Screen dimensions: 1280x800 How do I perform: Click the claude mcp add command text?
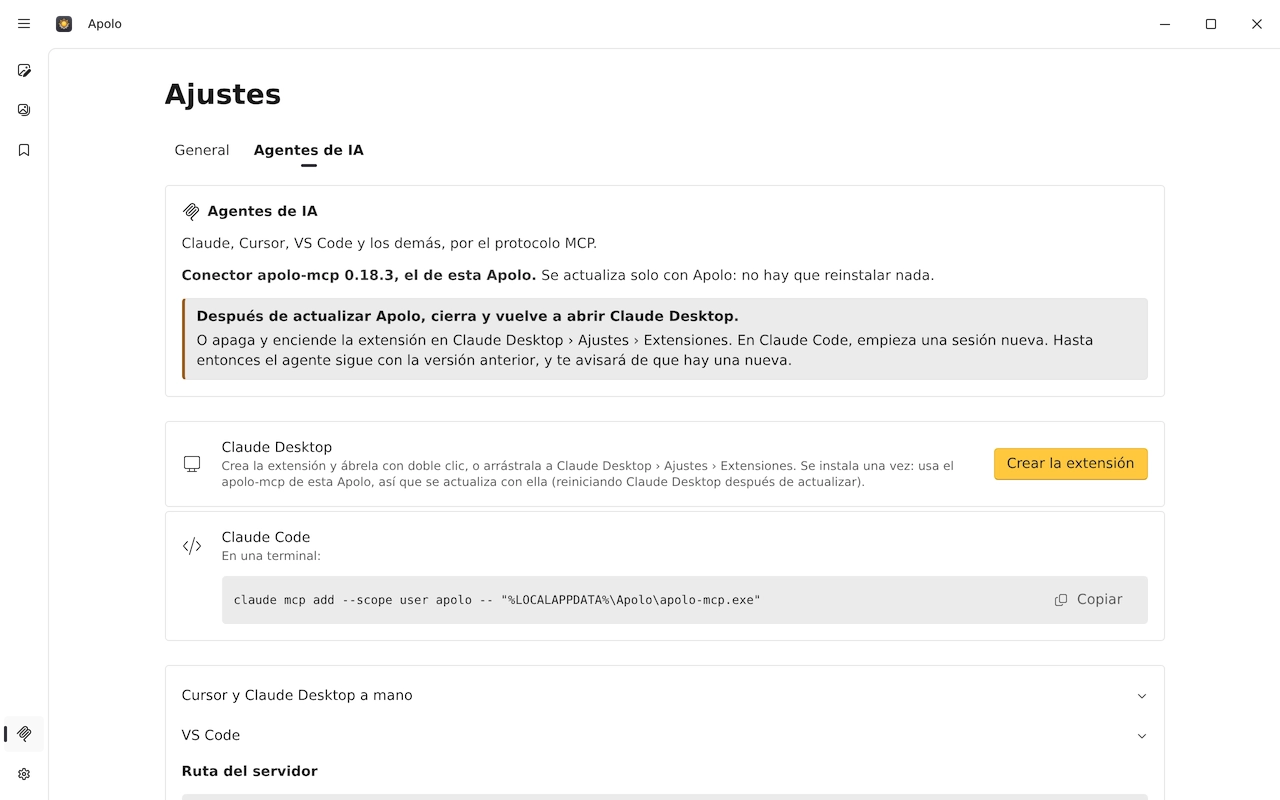[497, 600]
